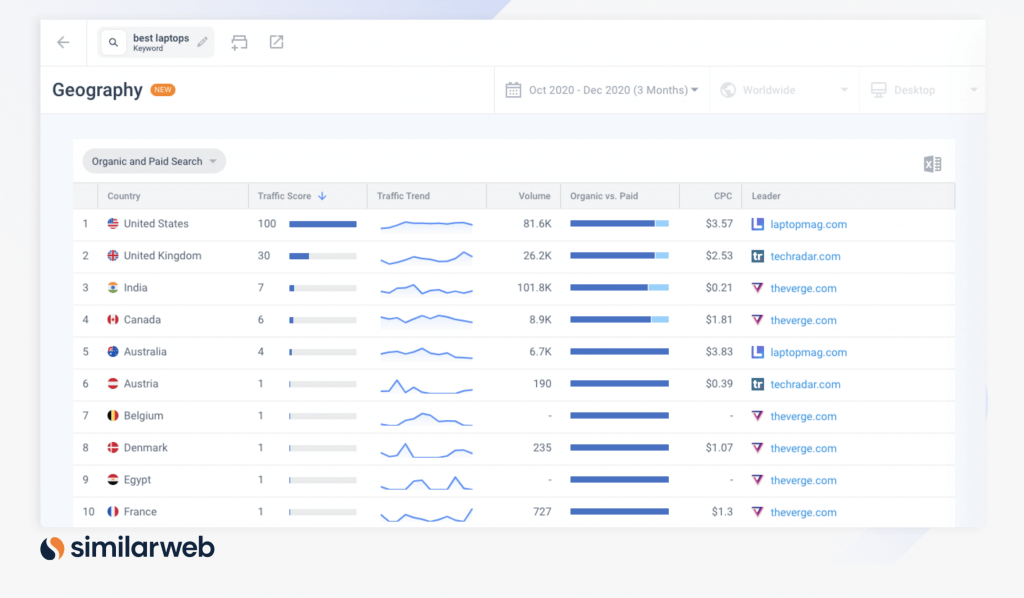The width and height of the screenshot is (1024, 598).
Task: Sort by the Organic vs. Paid header
Action: click(604, 196)
